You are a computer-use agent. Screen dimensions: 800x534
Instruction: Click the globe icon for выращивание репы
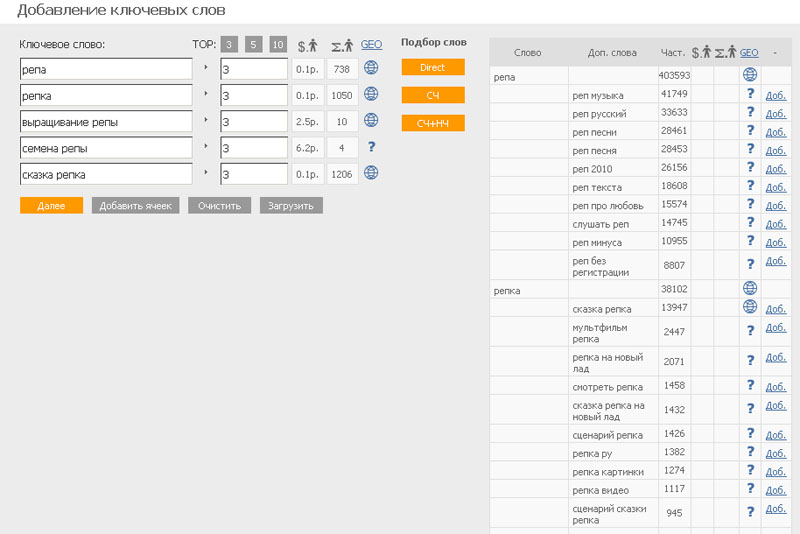[x=371, y=120]
